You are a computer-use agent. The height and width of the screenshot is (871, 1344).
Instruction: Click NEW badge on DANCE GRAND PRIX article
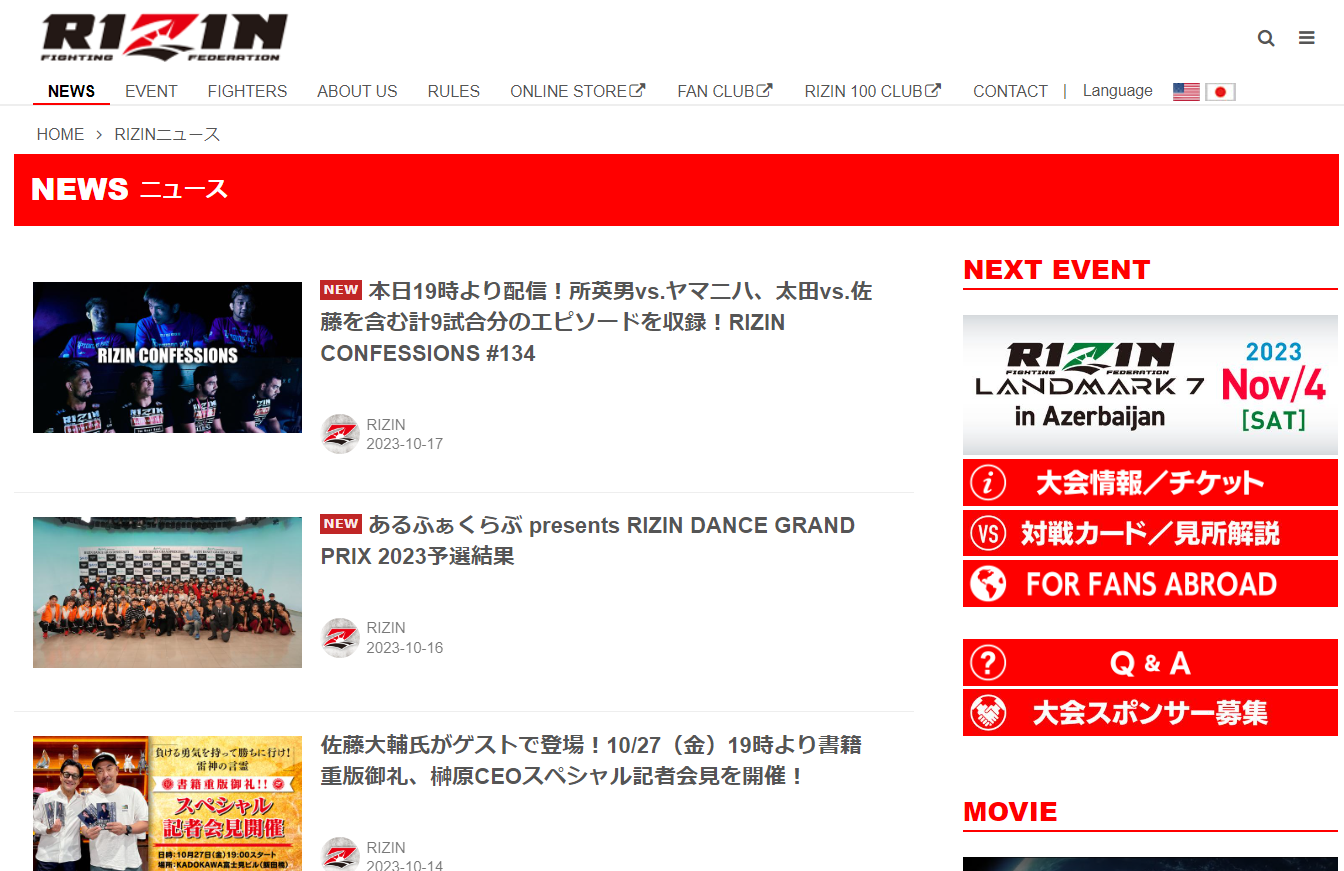[341, 524]
